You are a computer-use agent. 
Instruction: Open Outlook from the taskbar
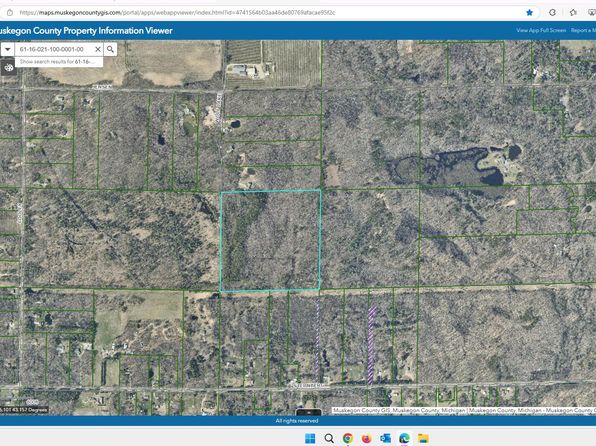click(x=385, y=438)
